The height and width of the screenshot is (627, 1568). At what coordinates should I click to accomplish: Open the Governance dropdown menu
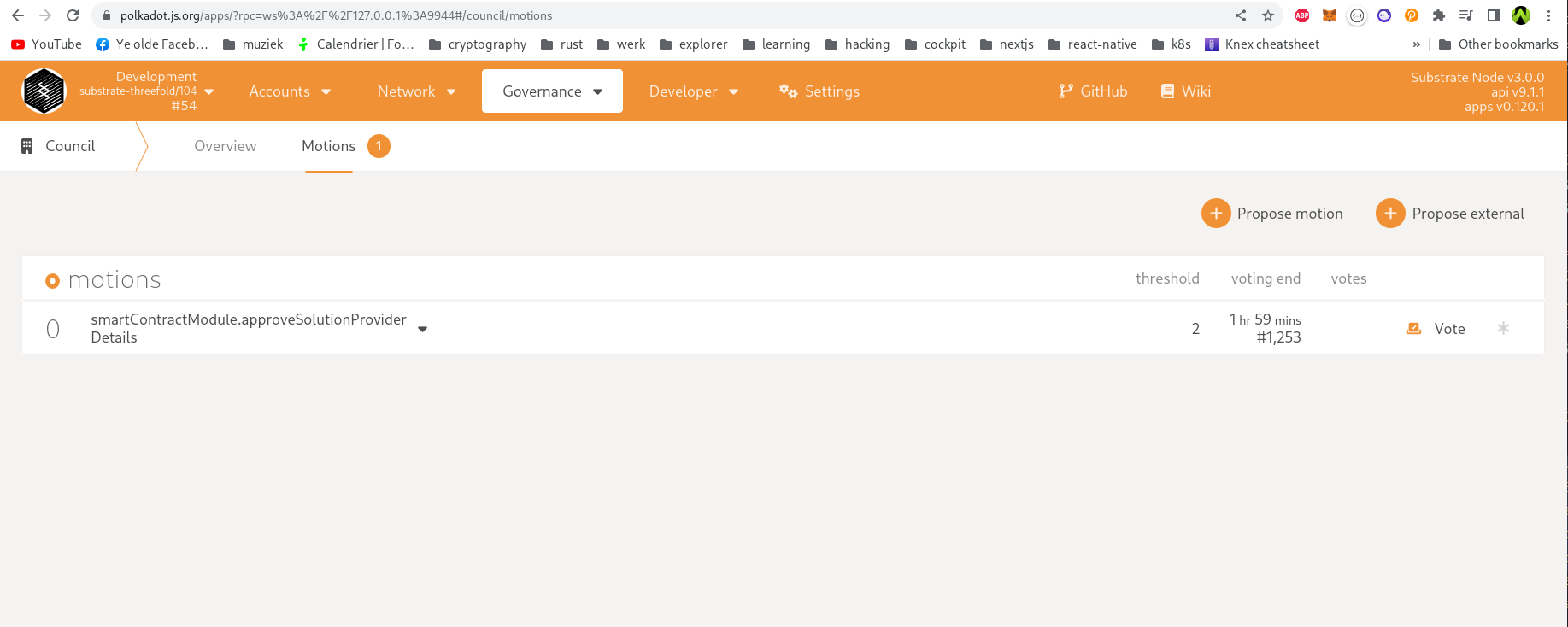[552, 91]
